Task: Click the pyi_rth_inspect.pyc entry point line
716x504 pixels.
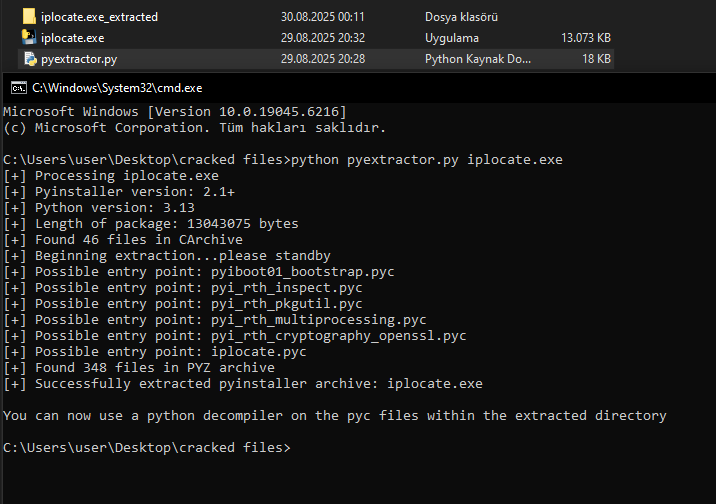Action: click(183, 288)
